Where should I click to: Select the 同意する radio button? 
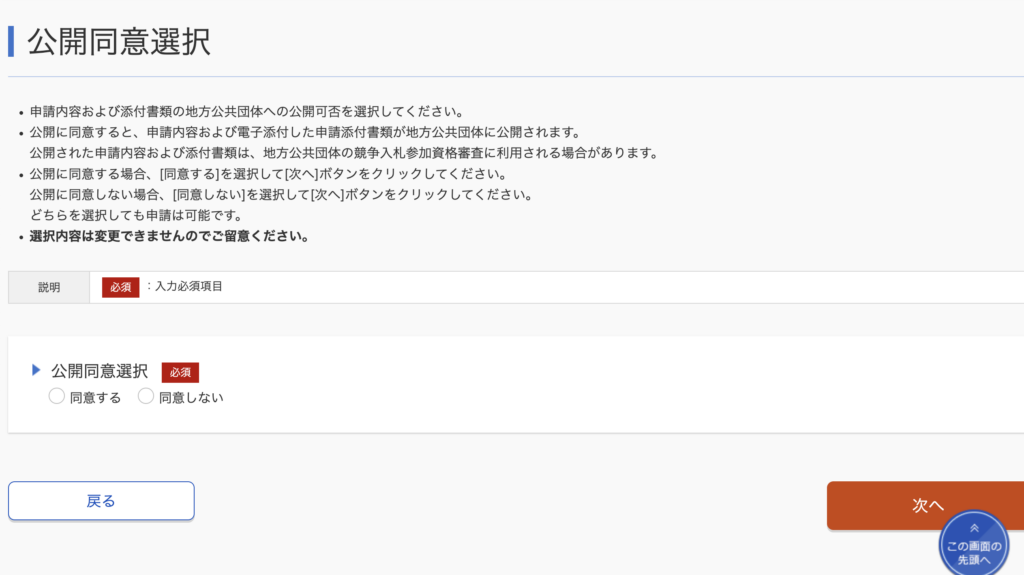coord(57,396)
